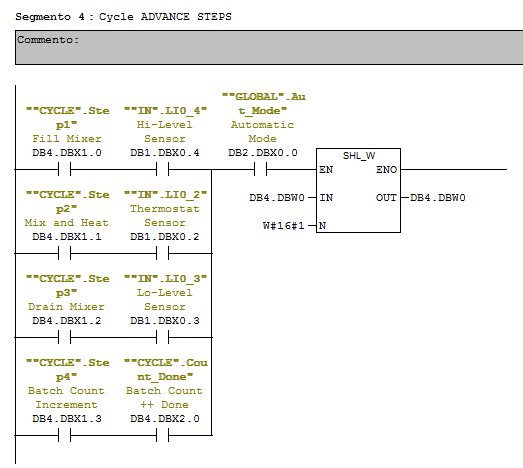Click the "IN".LI0_3 symbol name
This screenshot has width=523, height=468.
[165, 279]
